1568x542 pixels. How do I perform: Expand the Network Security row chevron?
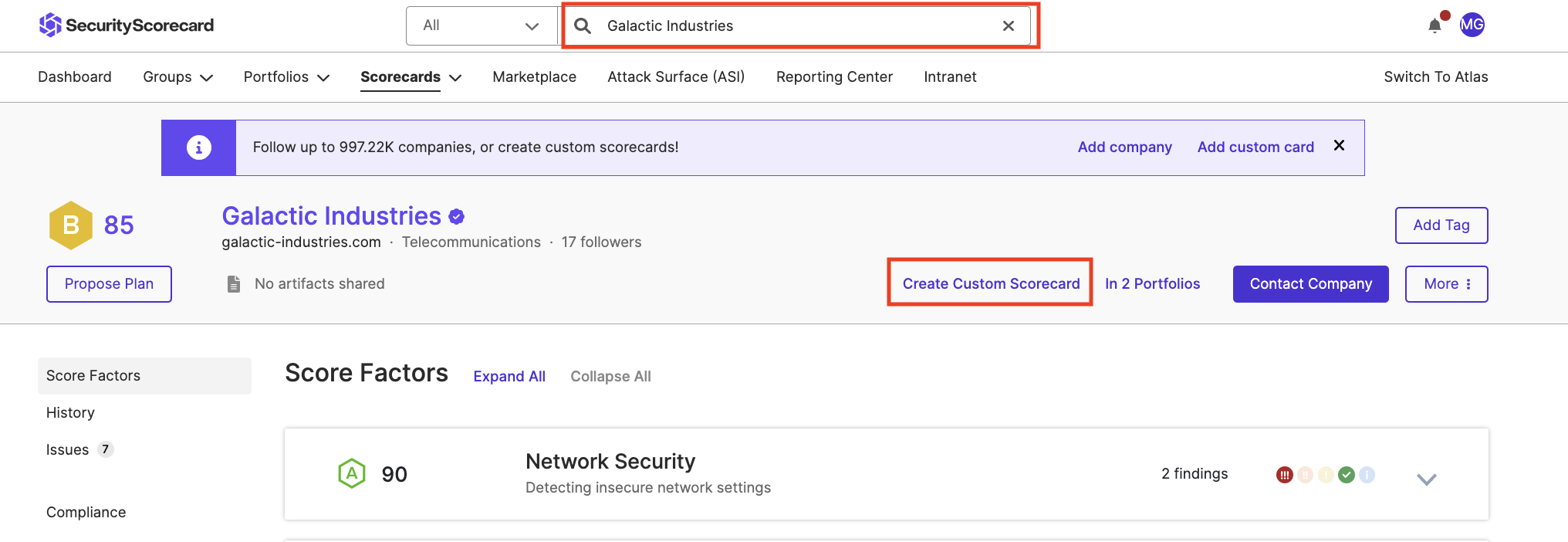(x=1427, y=479)
